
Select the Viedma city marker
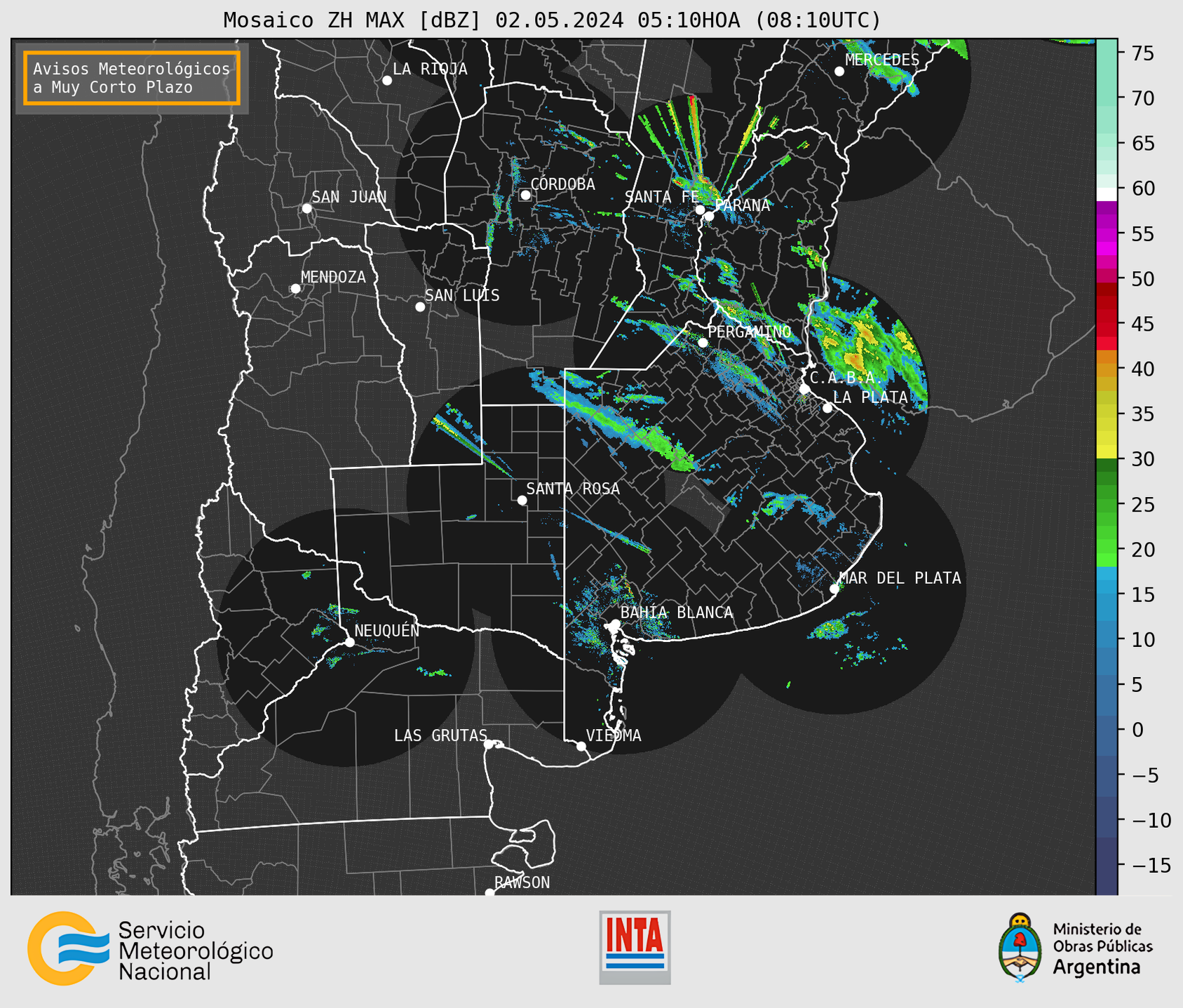[581, 747]
